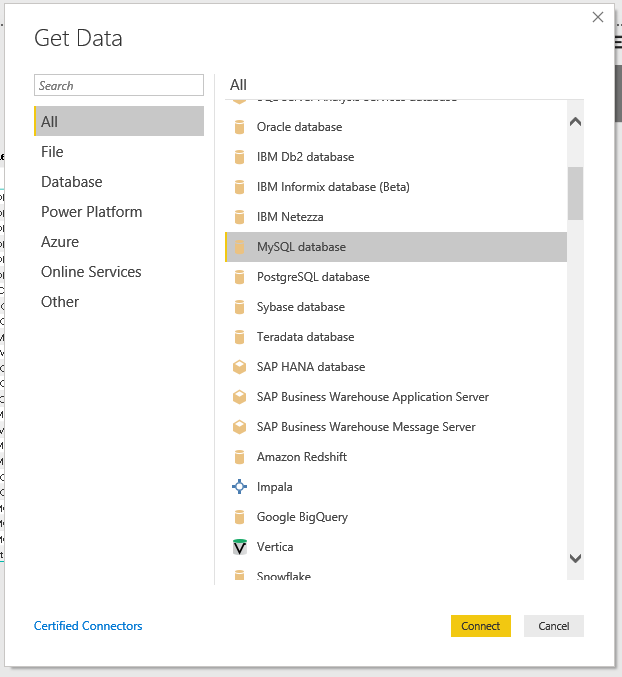Select the Power Platform category
Viewport: 622px width, 677px height.
[x=119, y=212]
